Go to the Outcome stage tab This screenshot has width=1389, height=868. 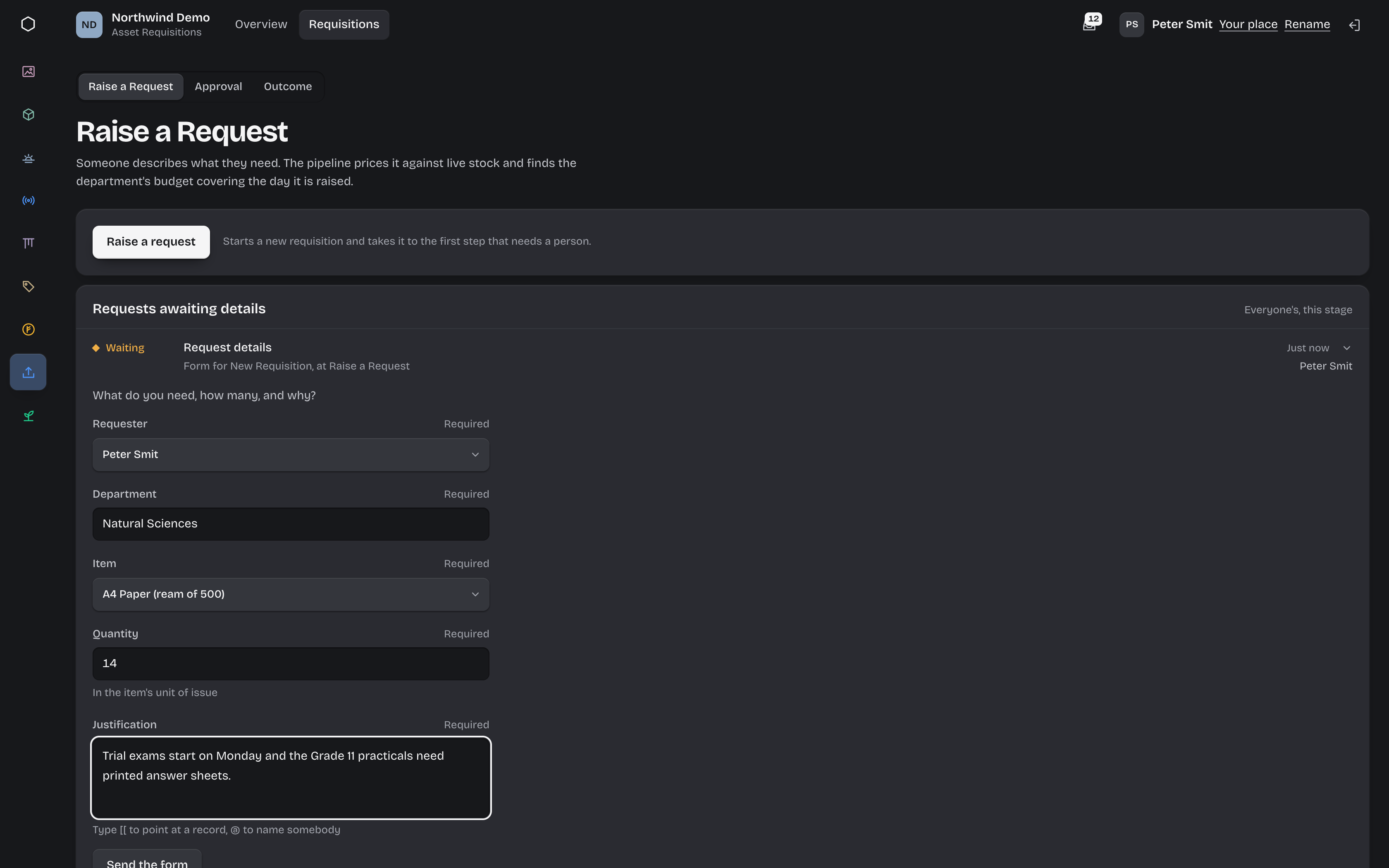[x=288, y=87]
